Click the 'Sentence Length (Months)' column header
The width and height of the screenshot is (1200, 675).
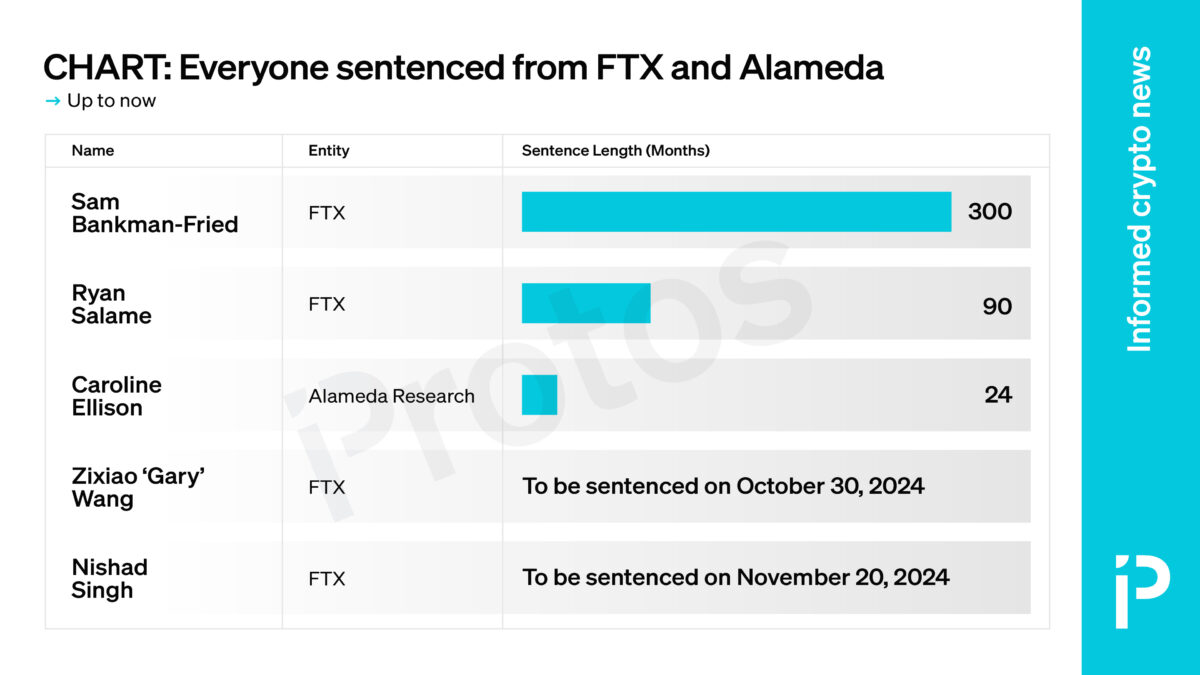tap(616, 151)
